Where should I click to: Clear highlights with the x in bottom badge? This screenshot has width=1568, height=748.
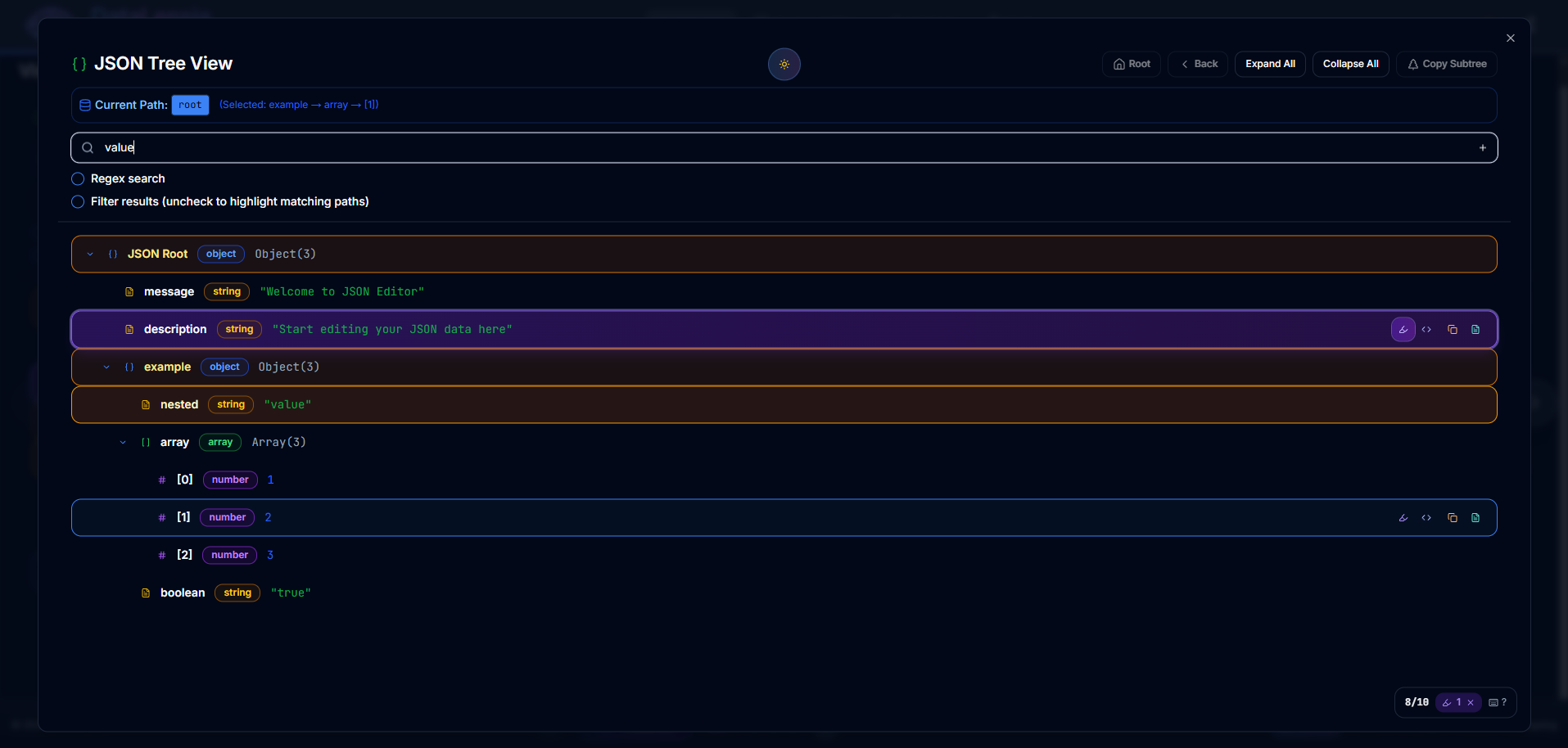(x=1471, y=702)
